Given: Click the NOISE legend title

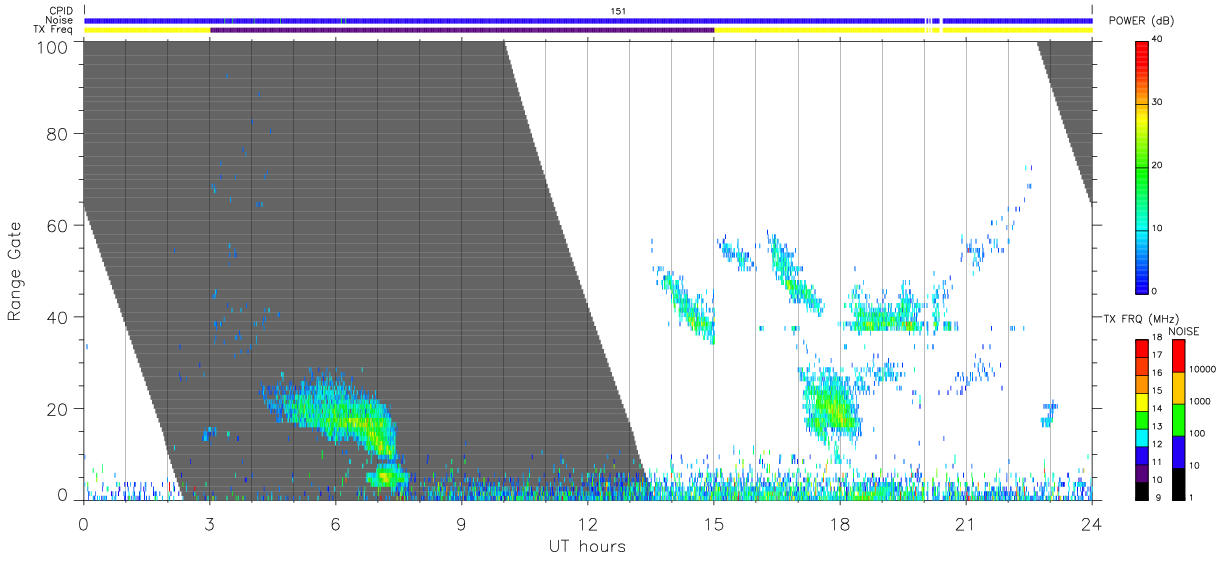Looking at the screenshot, I should coord(1184,331).
